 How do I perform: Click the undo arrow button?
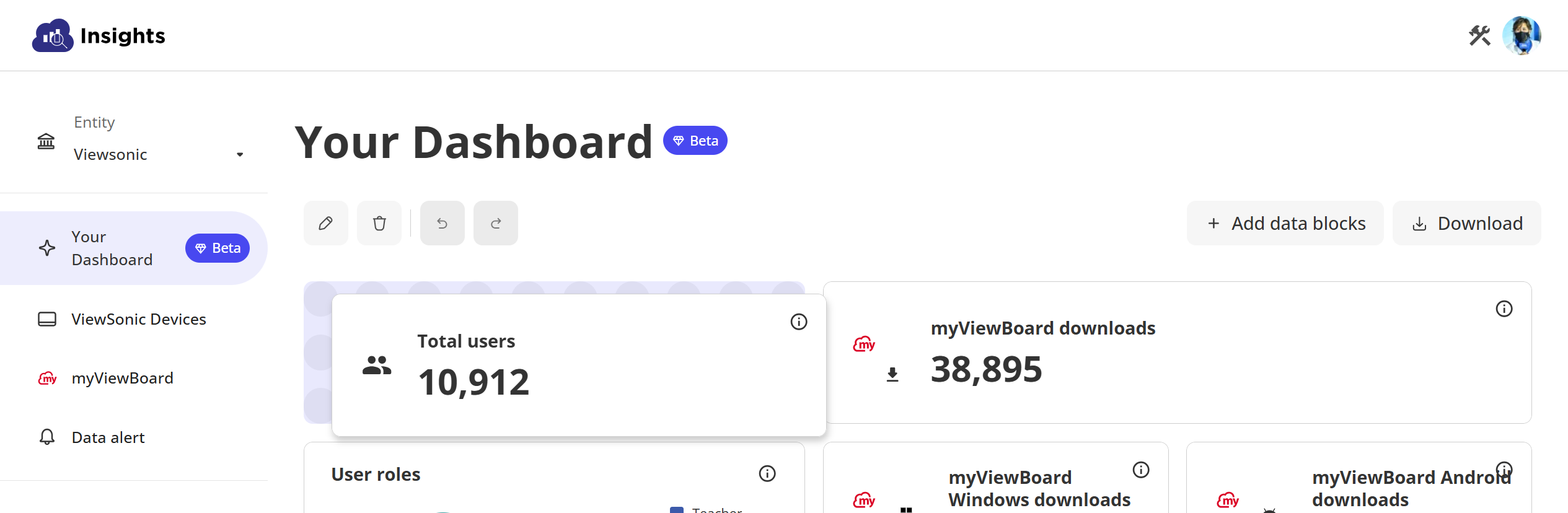click(443, 223)
